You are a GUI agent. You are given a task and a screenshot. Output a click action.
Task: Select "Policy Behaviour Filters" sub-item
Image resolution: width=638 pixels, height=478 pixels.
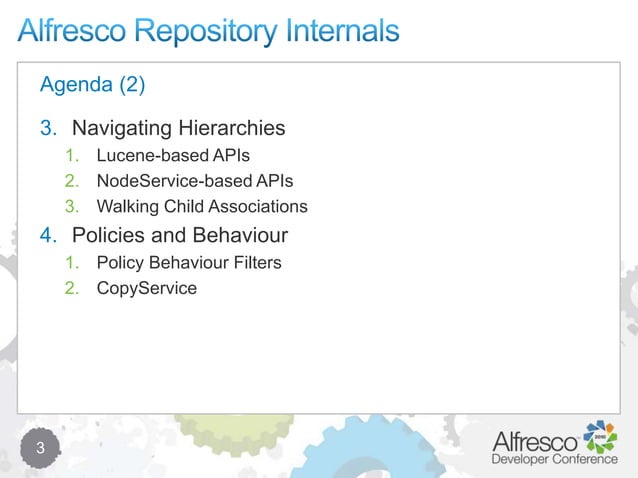189,263
